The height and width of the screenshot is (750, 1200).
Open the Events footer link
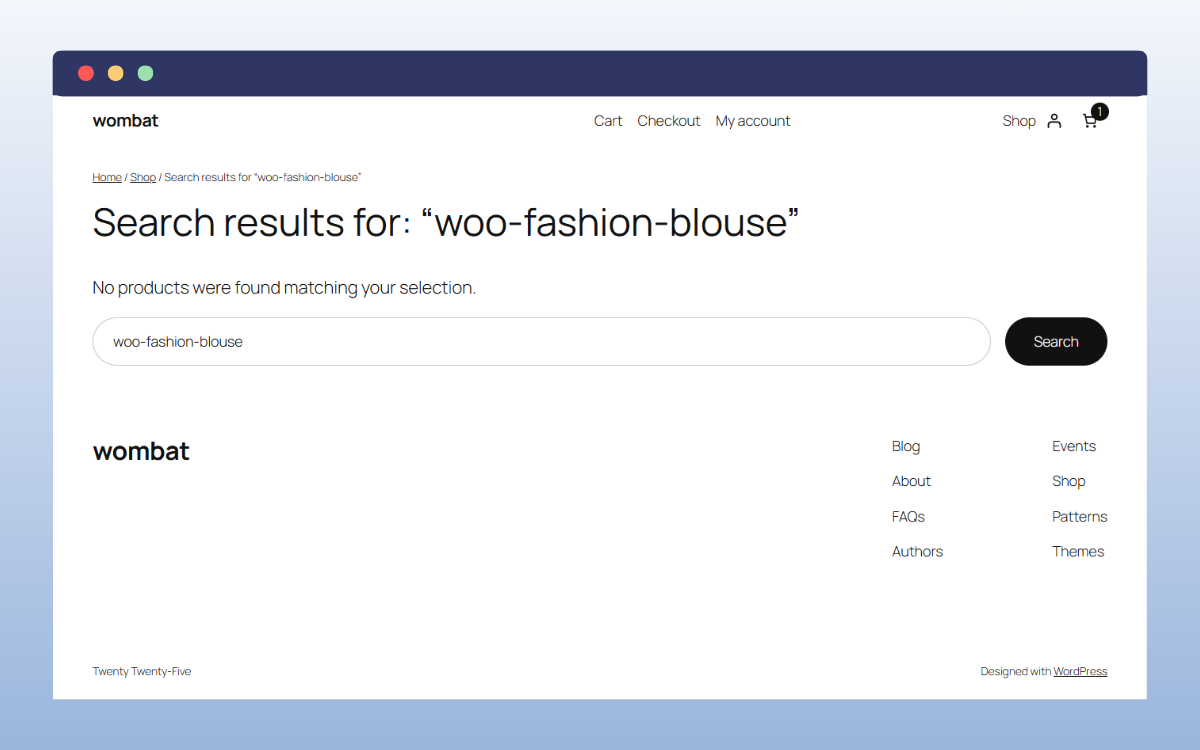click(1074, 446)
